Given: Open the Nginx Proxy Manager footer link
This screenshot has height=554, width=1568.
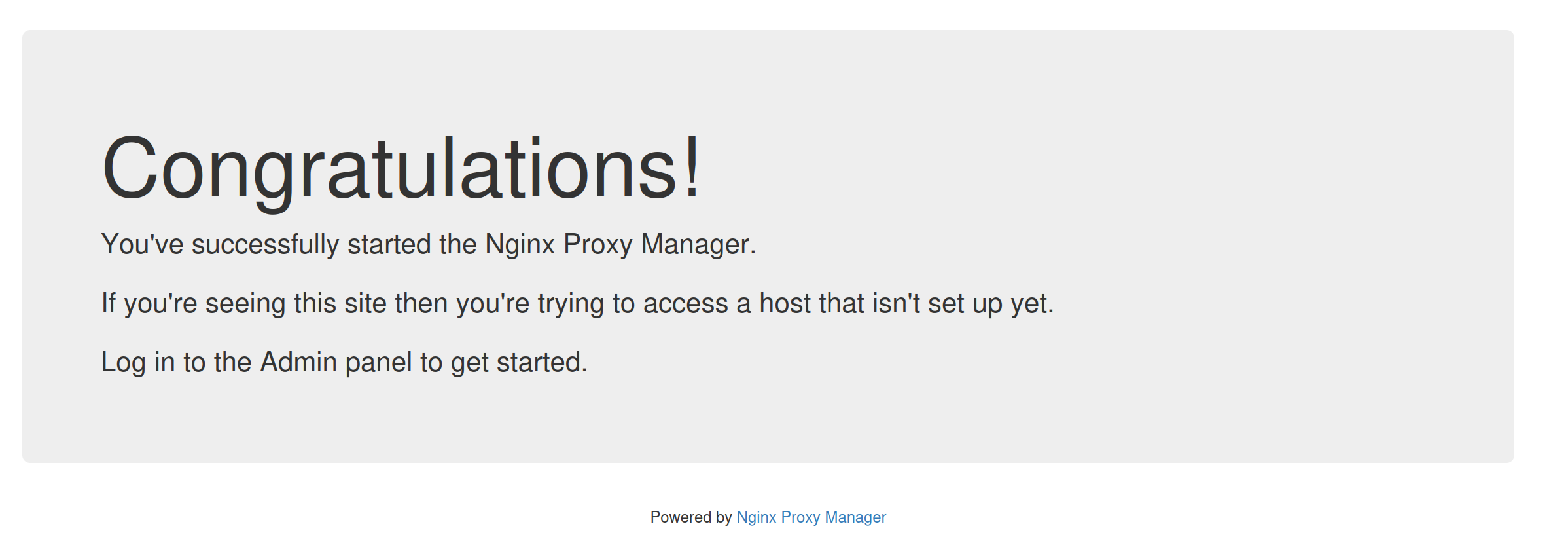Looking at the screenshot, I should (811, 517).
